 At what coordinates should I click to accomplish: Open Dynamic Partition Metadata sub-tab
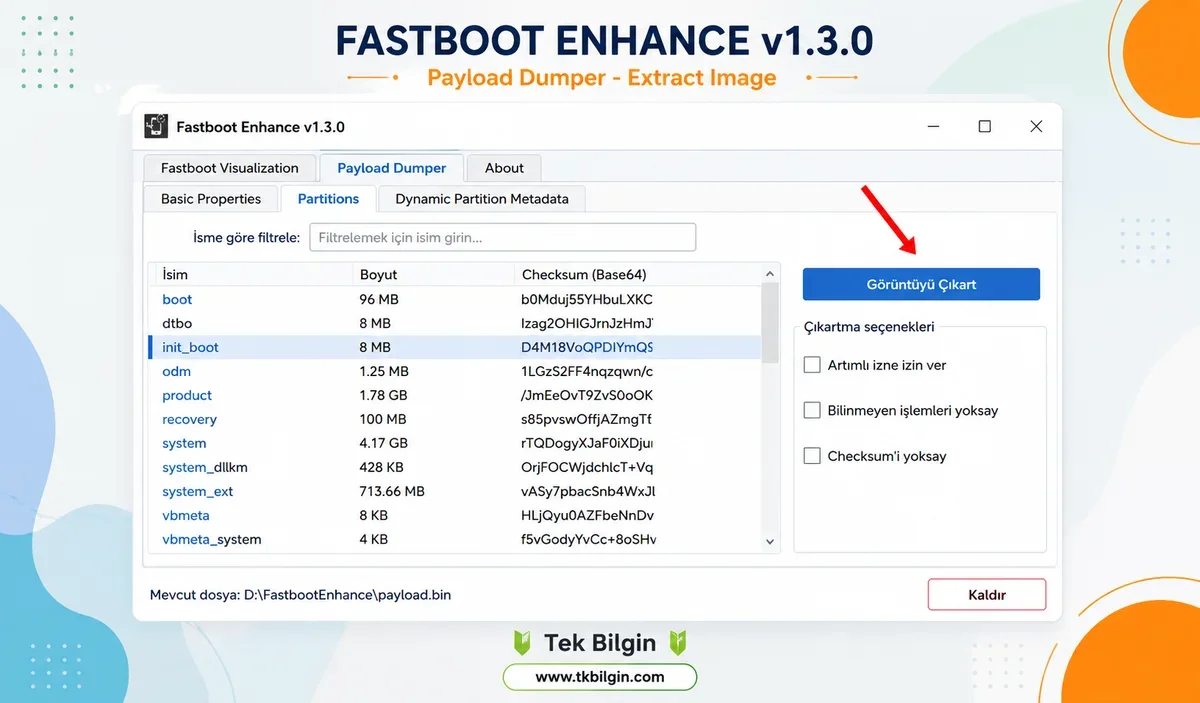pyautogui.click(x=482, y=199)
